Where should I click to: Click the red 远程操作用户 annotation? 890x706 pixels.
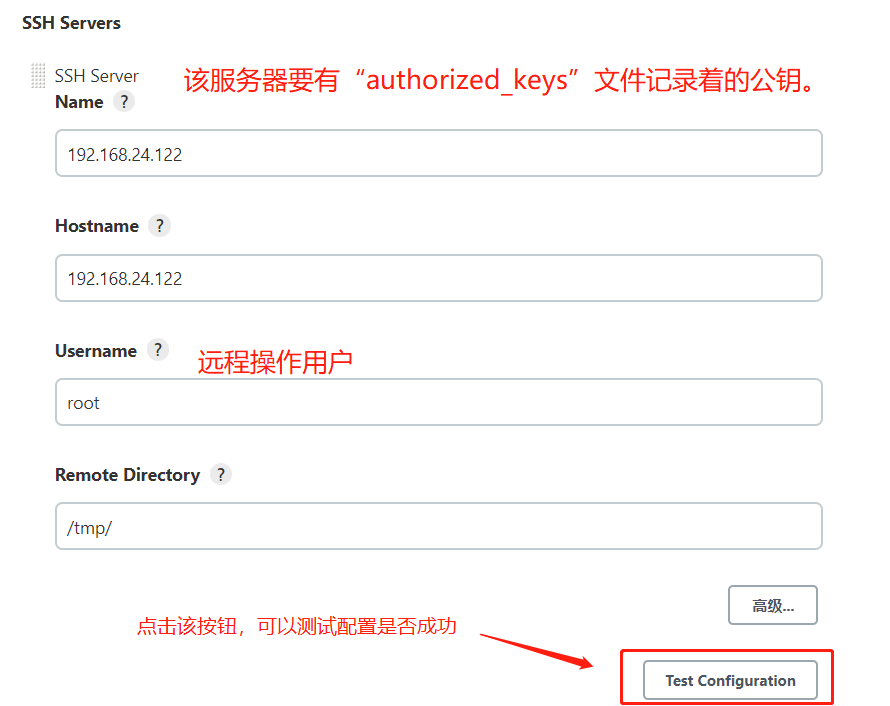click(275, 362)
